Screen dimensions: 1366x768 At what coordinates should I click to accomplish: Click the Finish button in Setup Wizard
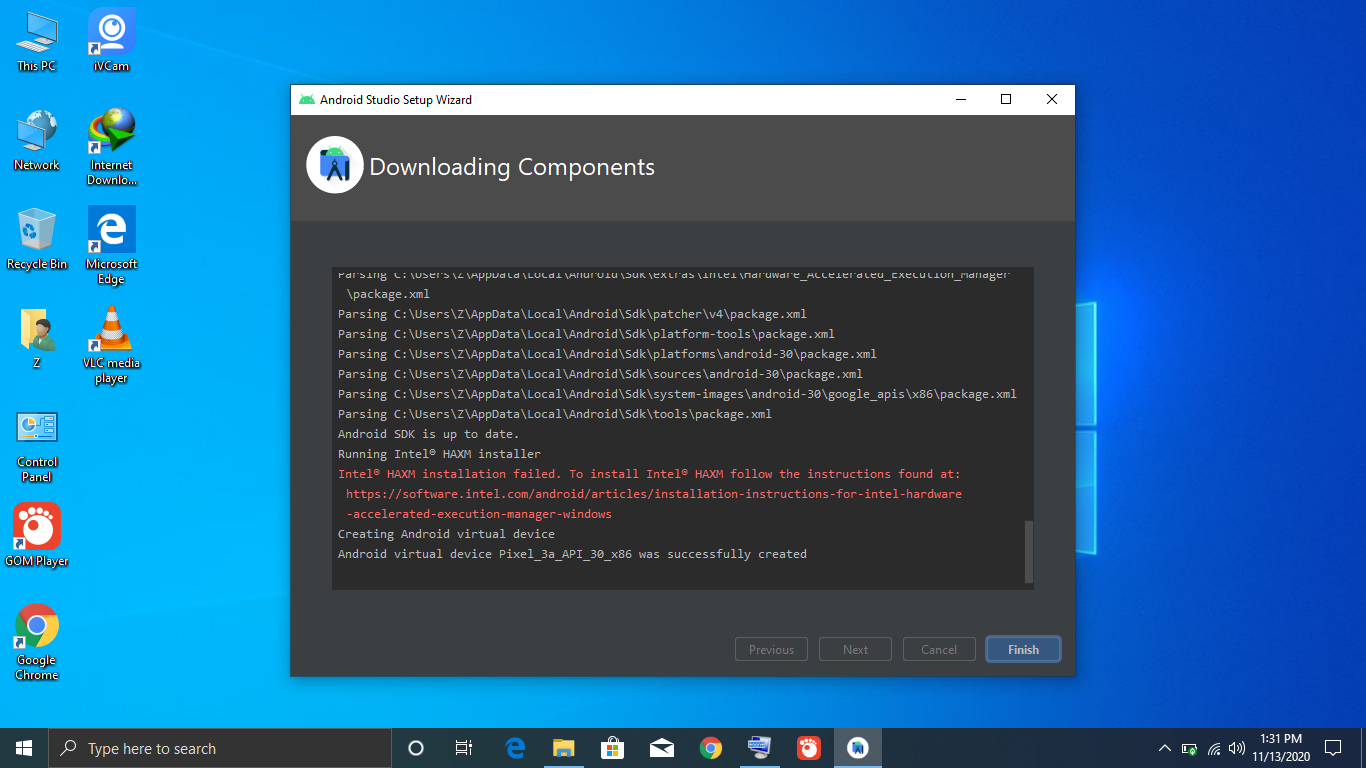click(x=1023, y=649)
